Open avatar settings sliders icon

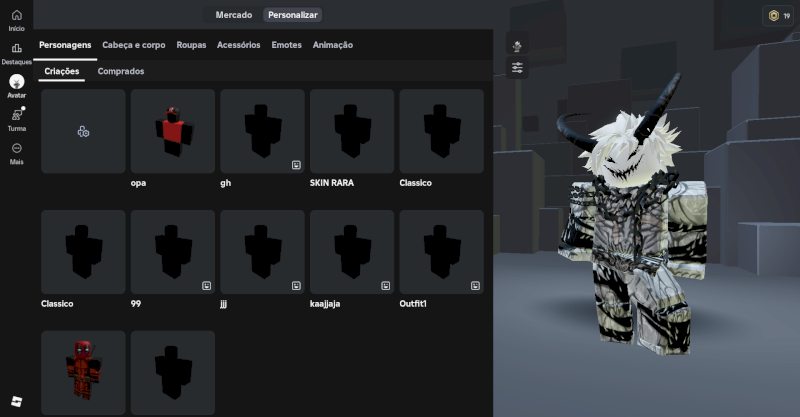pos(517,68)
